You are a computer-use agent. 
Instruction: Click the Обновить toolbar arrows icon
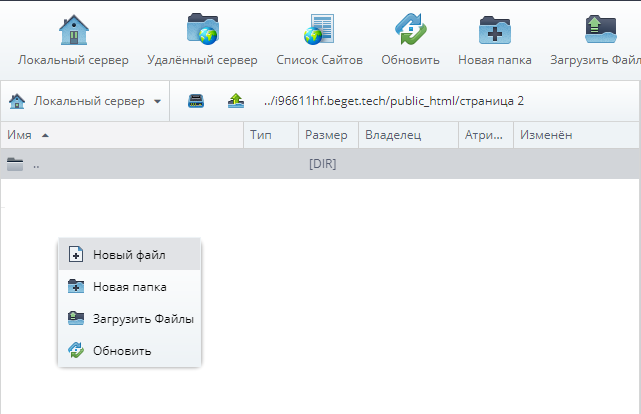tap(410, 29)
